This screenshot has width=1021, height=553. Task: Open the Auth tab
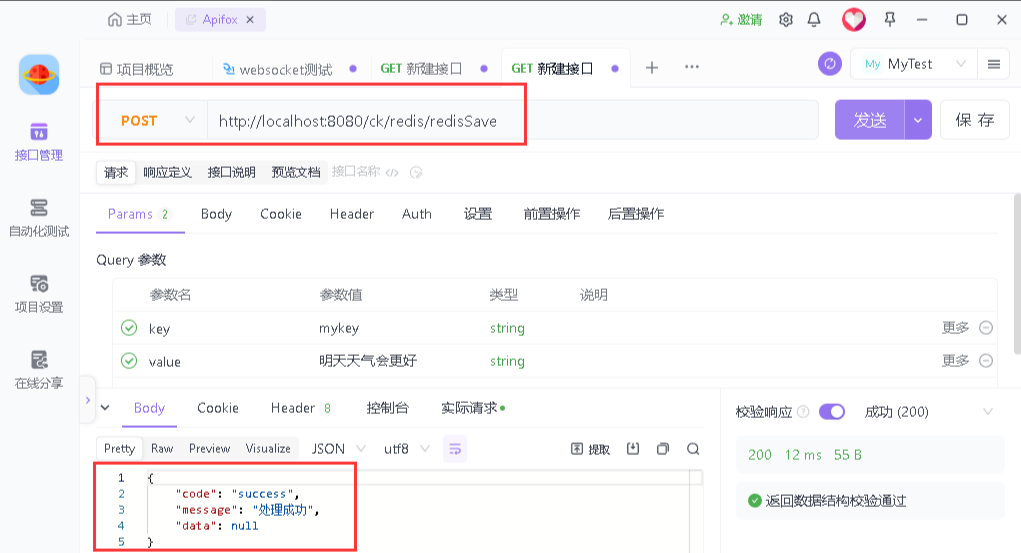click(x=417, y=214)
